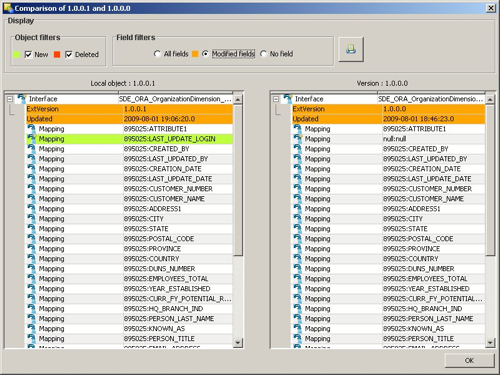Select right pane Updated 18:46:23 row
Viewport: 500px width, 375px height.
coord(389,119)
